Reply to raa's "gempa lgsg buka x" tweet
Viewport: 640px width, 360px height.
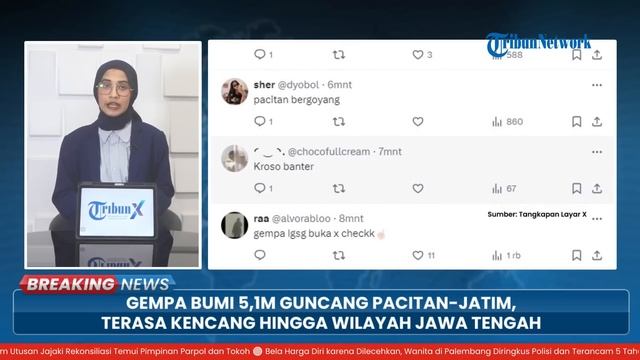tap(260, 255)
